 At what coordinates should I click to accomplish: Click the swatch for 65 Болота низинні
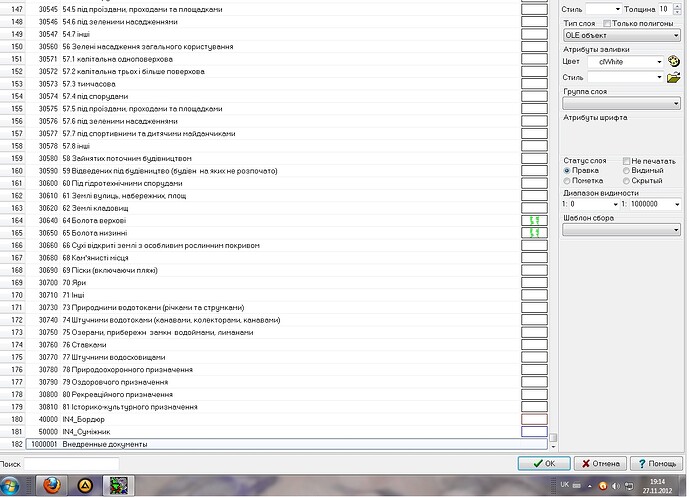(x=534, y=233)
